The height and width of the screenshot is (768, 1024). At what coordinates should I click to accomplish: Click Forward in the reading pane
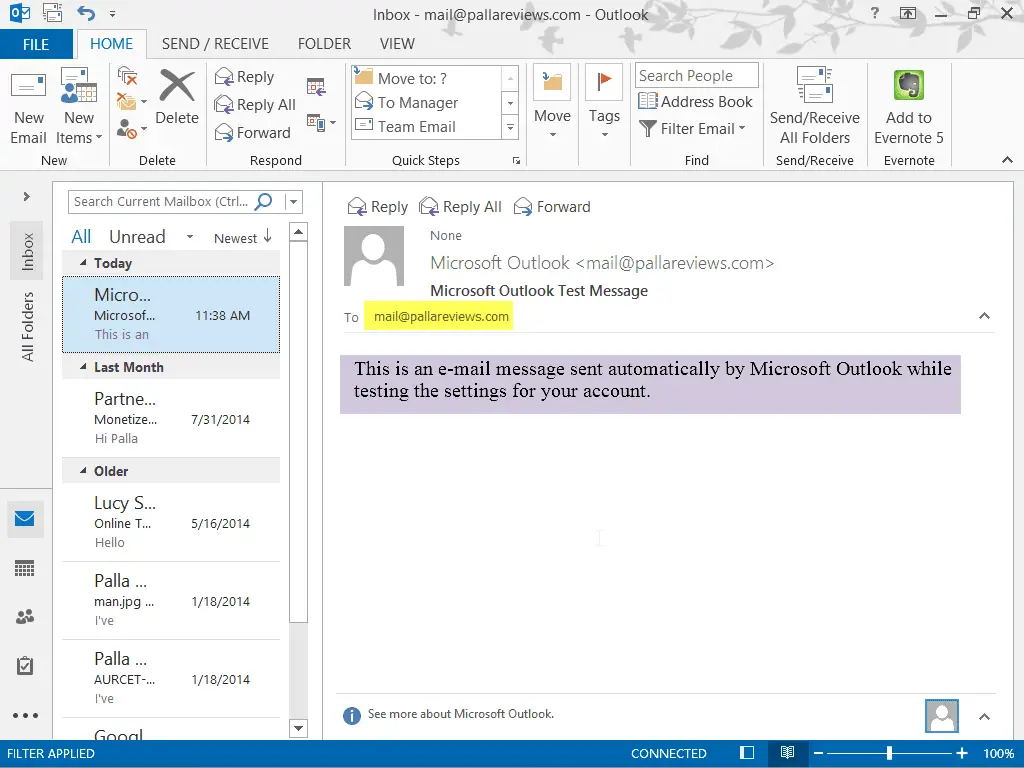pos(552,207)
